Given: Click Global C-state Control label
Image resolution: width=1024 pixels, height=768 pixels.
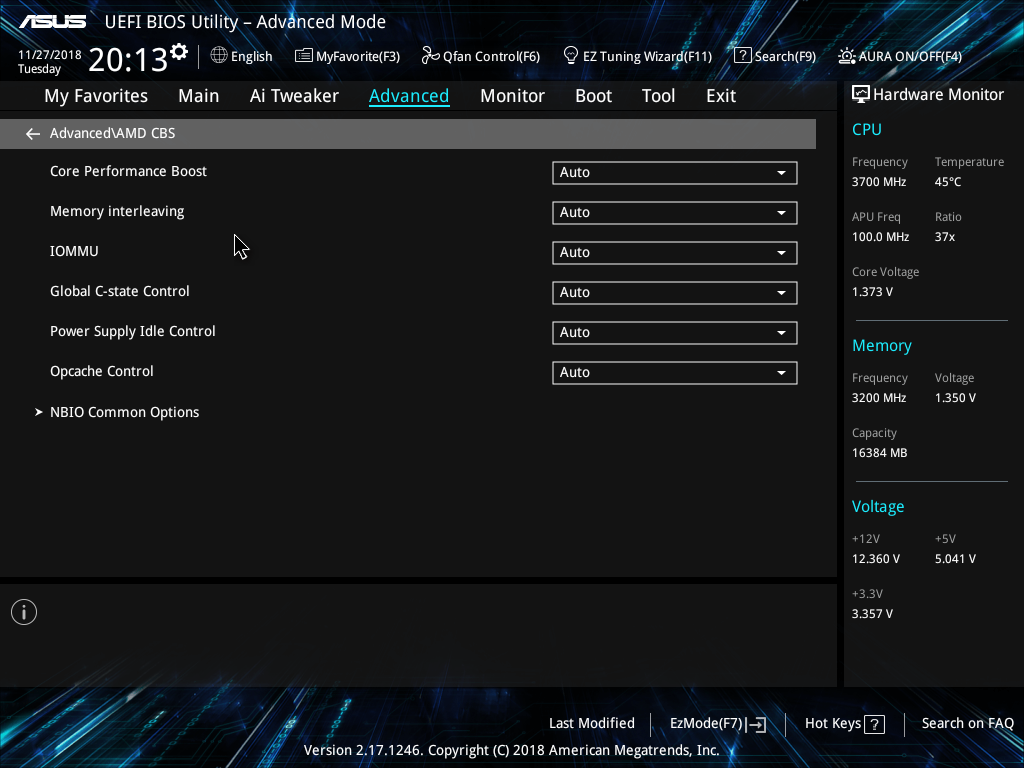Looking at the screenshot, I should point(120,291).
